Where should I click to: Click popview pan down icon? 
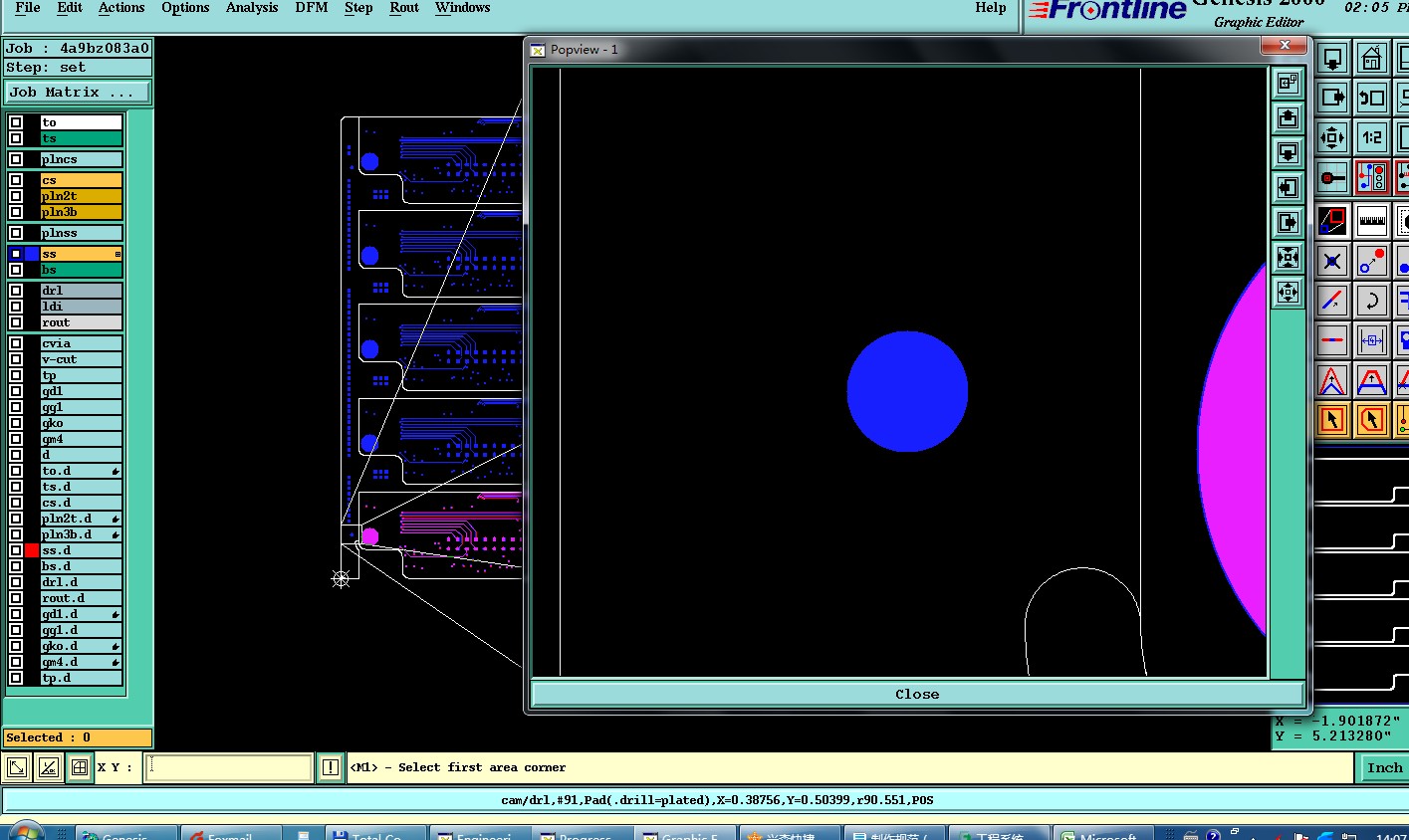pos(1288,153)
